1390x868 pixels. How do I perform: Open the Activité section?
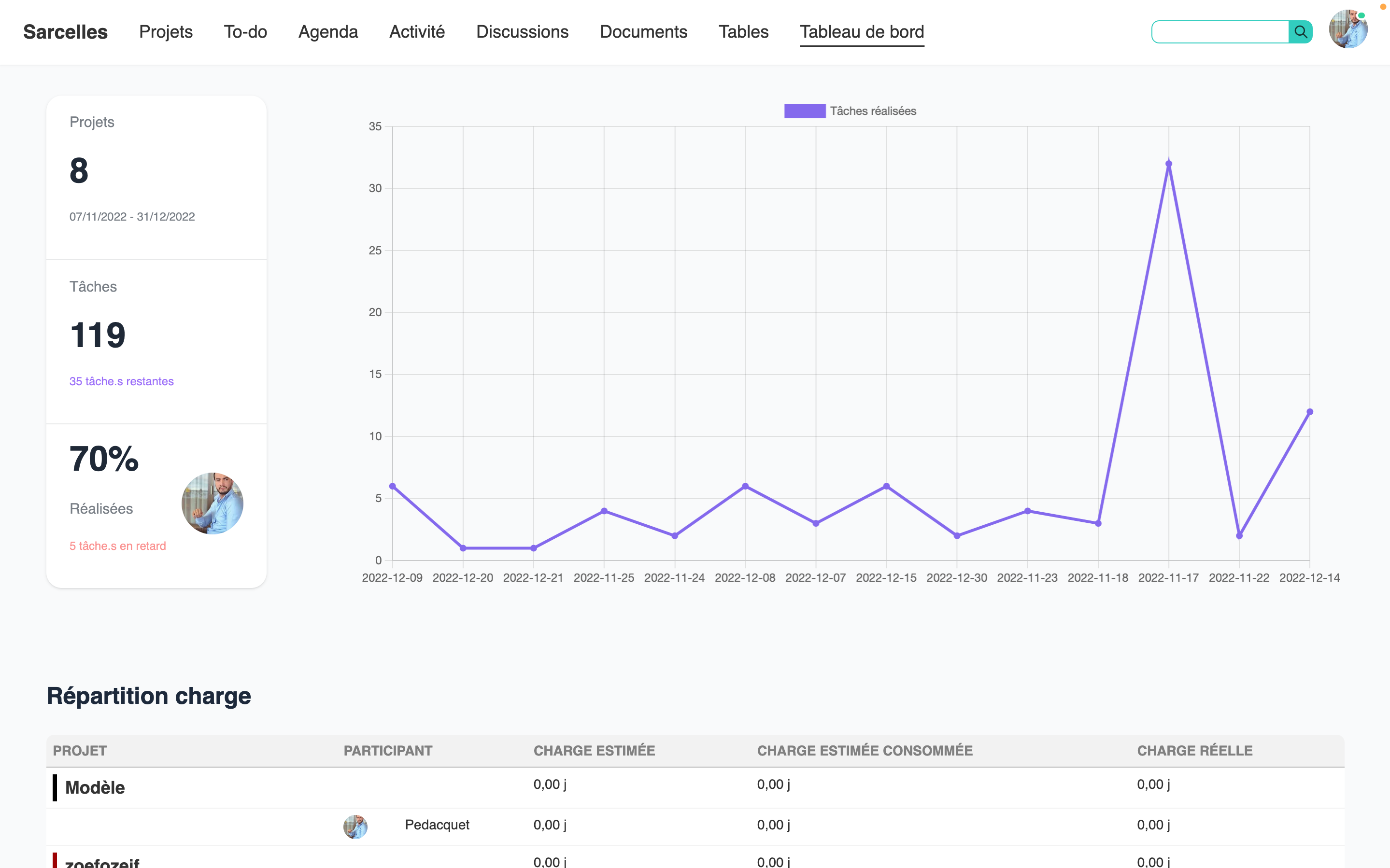coord(417,31)
